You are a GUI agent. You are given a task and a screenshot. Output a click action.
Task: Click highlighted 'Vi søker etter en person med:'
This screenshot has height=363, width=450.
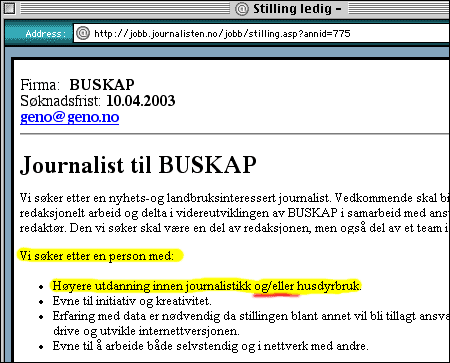tap(97, 256)
